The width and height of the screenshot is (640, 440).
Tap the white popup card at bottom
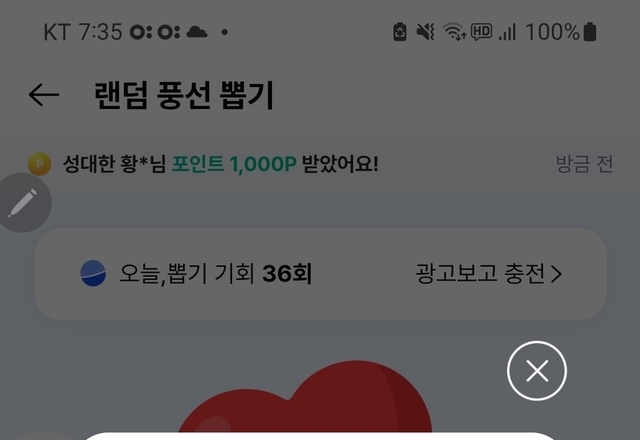point(320,436)
